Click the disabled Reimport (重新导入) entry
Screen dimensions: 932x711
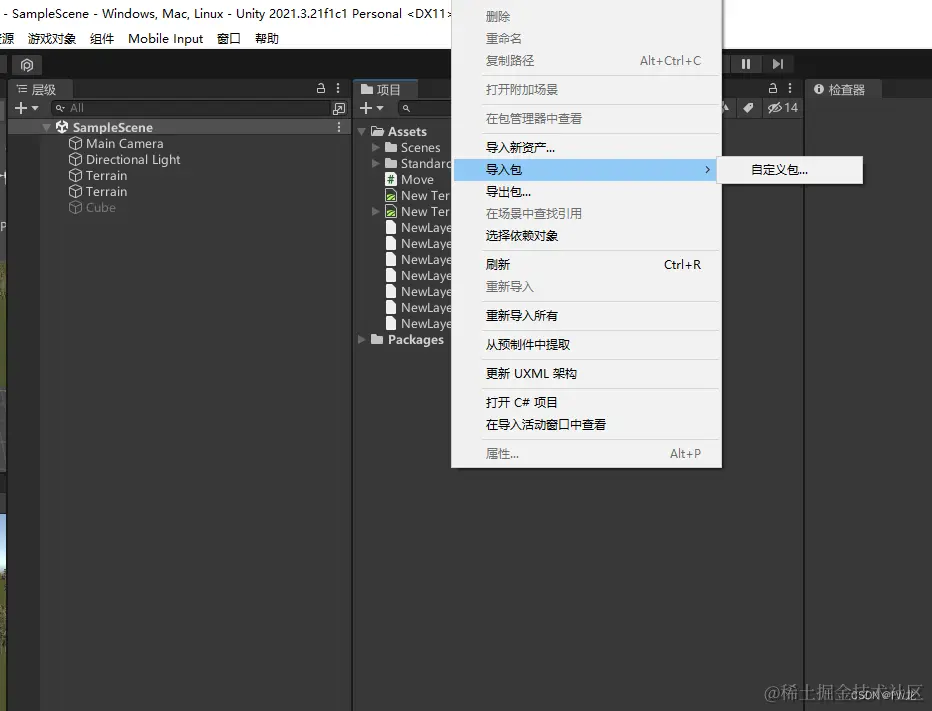(585, 287)
